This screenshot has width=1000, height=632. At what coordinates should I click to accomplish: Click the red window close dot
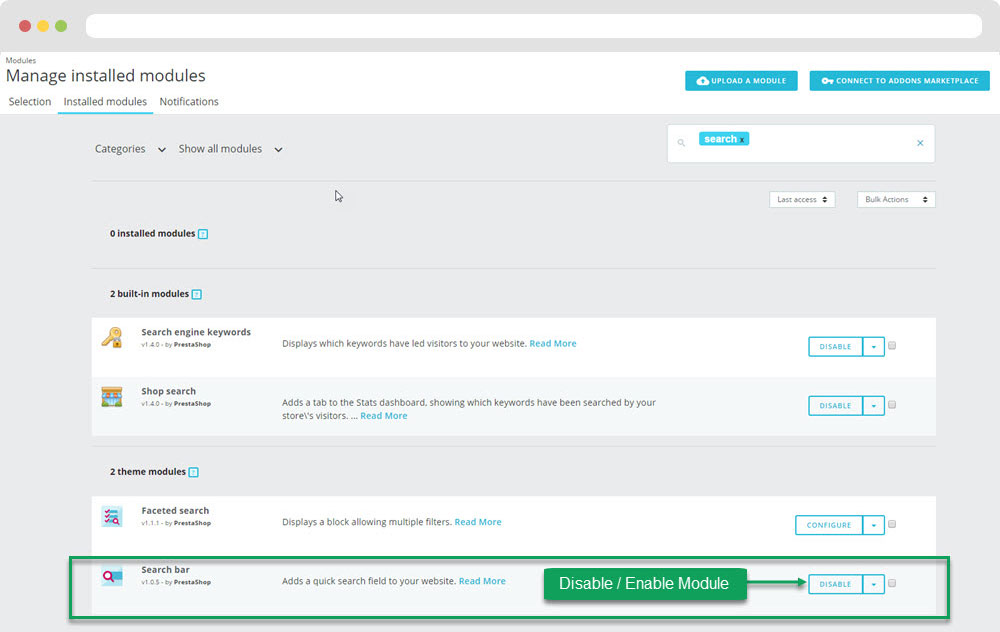click(25, 26)
